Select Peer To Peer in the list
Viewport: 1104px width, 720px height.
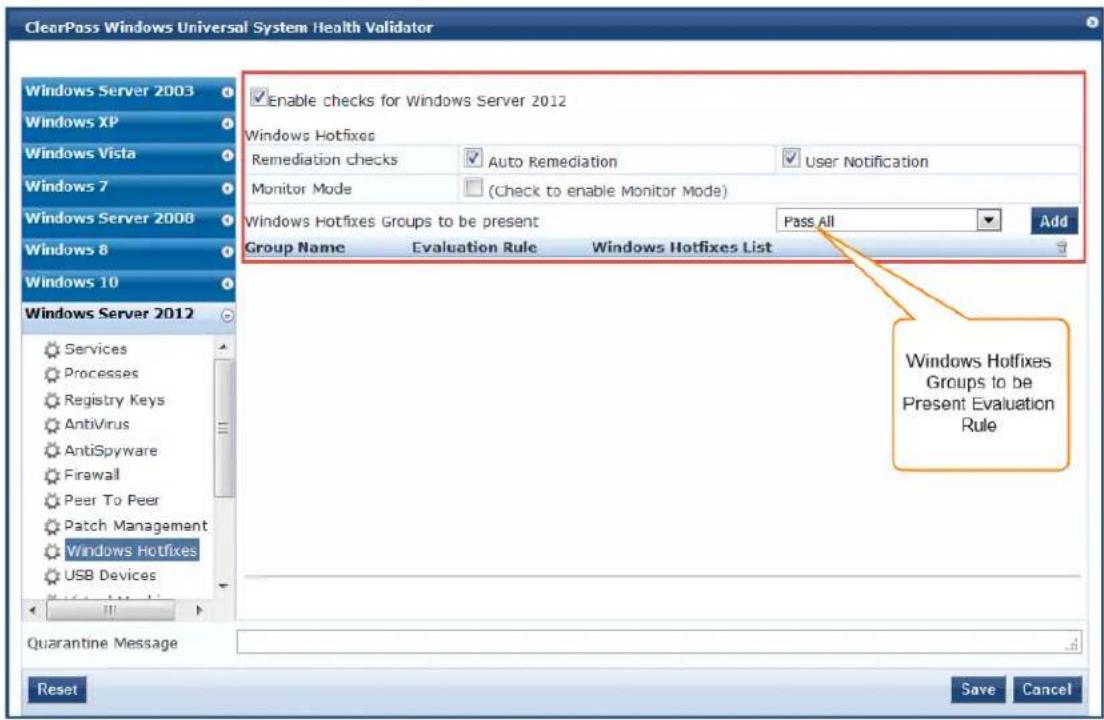111,500
